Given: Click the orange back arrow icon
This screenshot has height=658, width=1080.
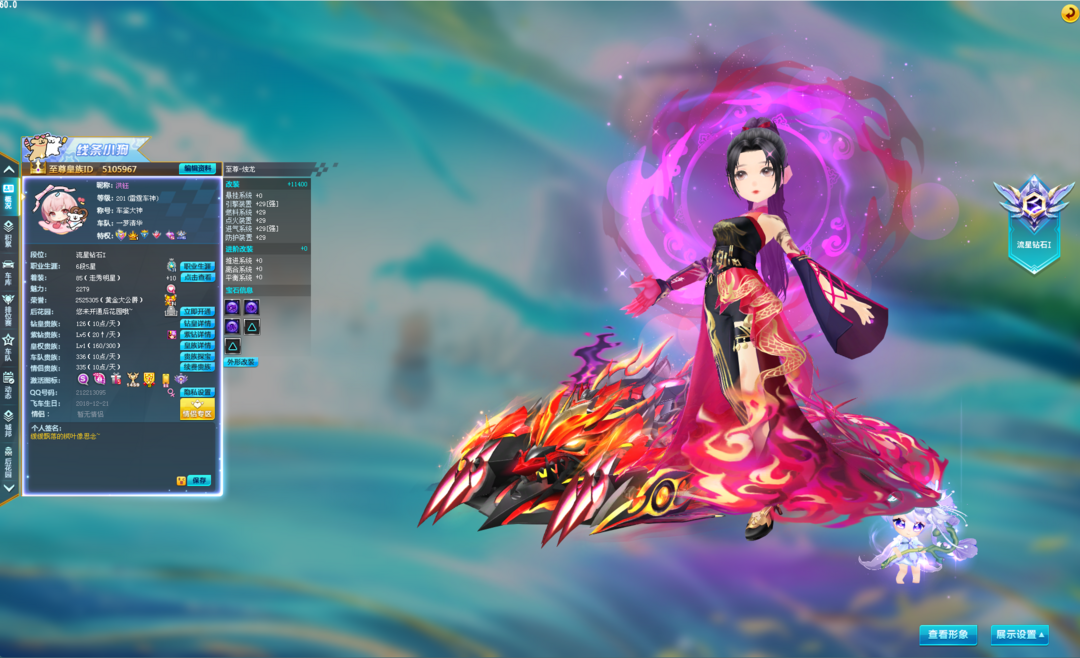Looking at the screenshot, I should (1069, 12).
